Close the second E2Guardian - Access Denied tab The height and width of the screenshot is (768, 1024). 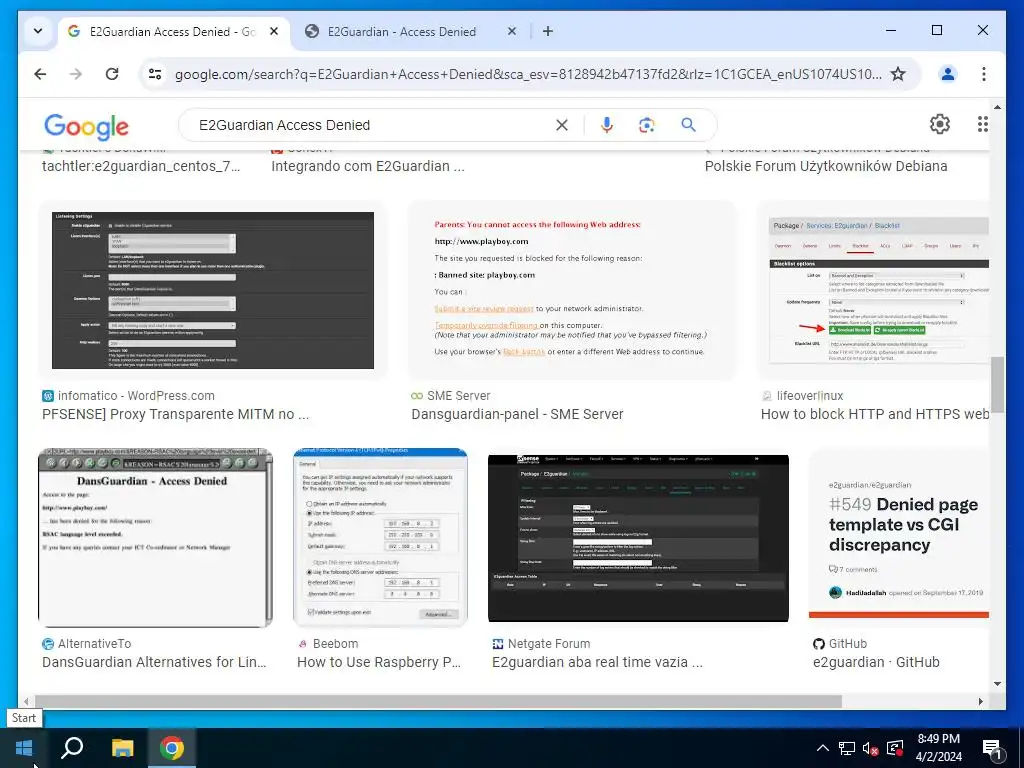pos(512,31)
